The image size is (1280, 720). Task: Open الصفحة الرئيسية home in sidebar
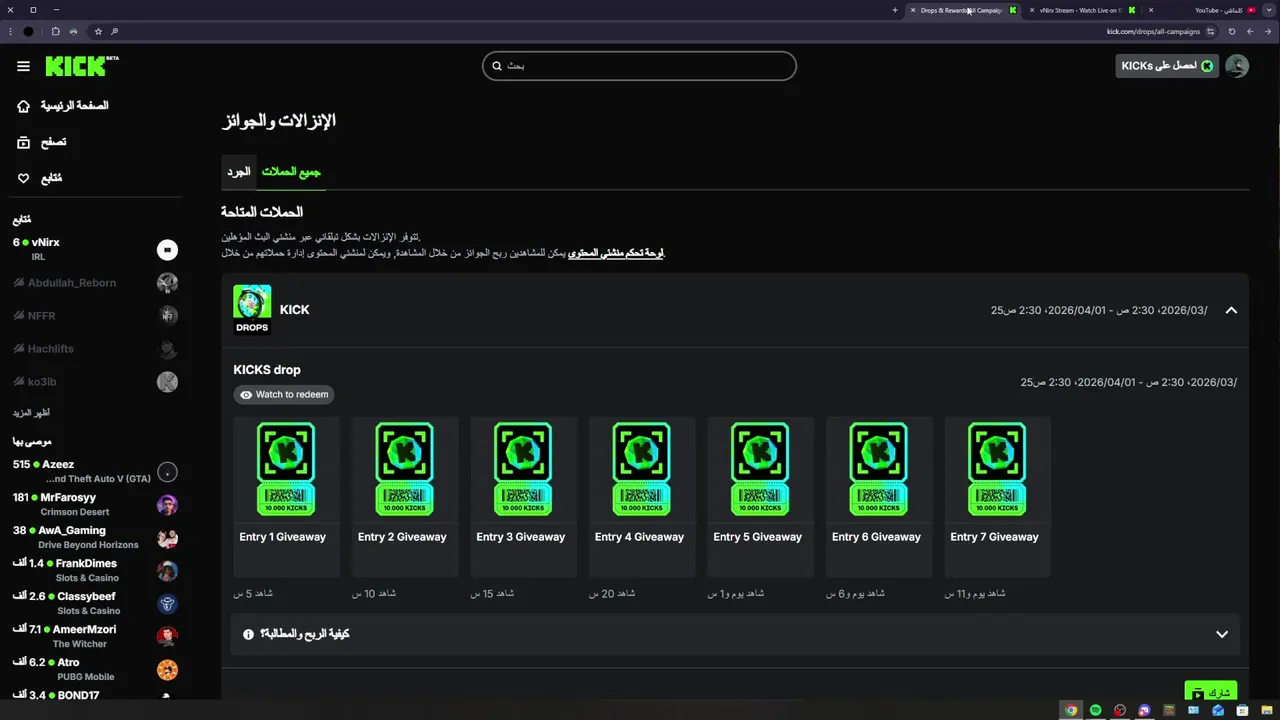(x=62, y=106)
